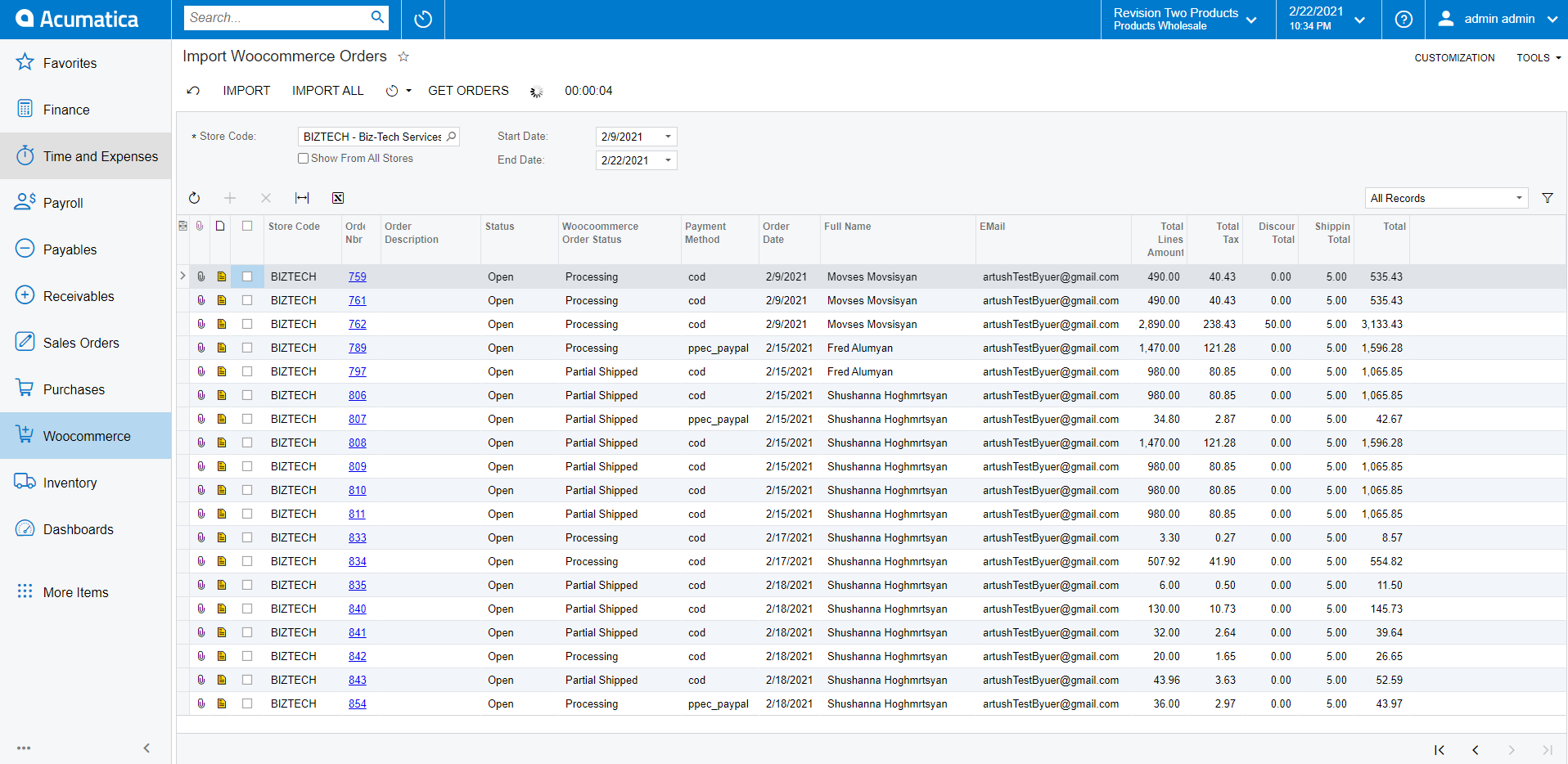Go to previous page of grid
This screenshot has height=764, width=1568.
1476,750
